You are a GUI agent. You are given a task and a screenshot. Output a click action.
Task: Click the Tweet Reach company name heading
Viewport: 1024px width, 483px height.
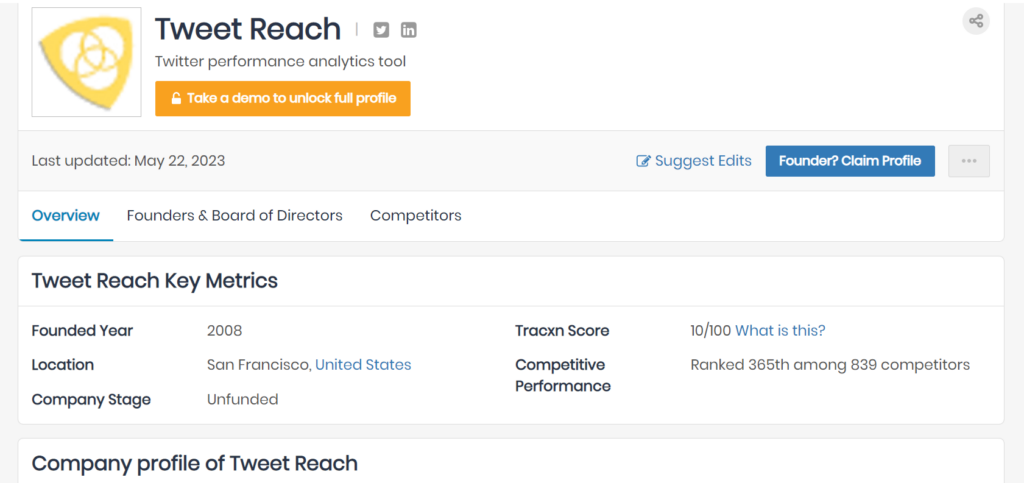(x=248, y=30)
